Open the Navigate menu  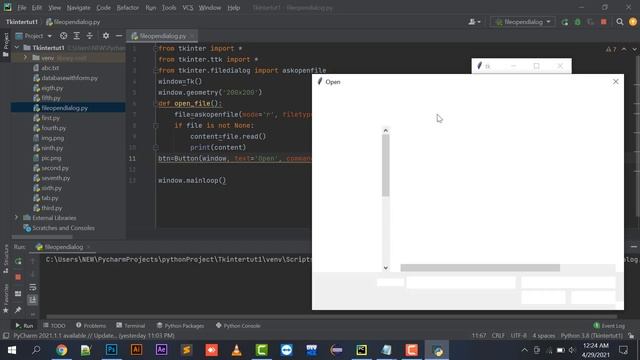click(78, 8)
